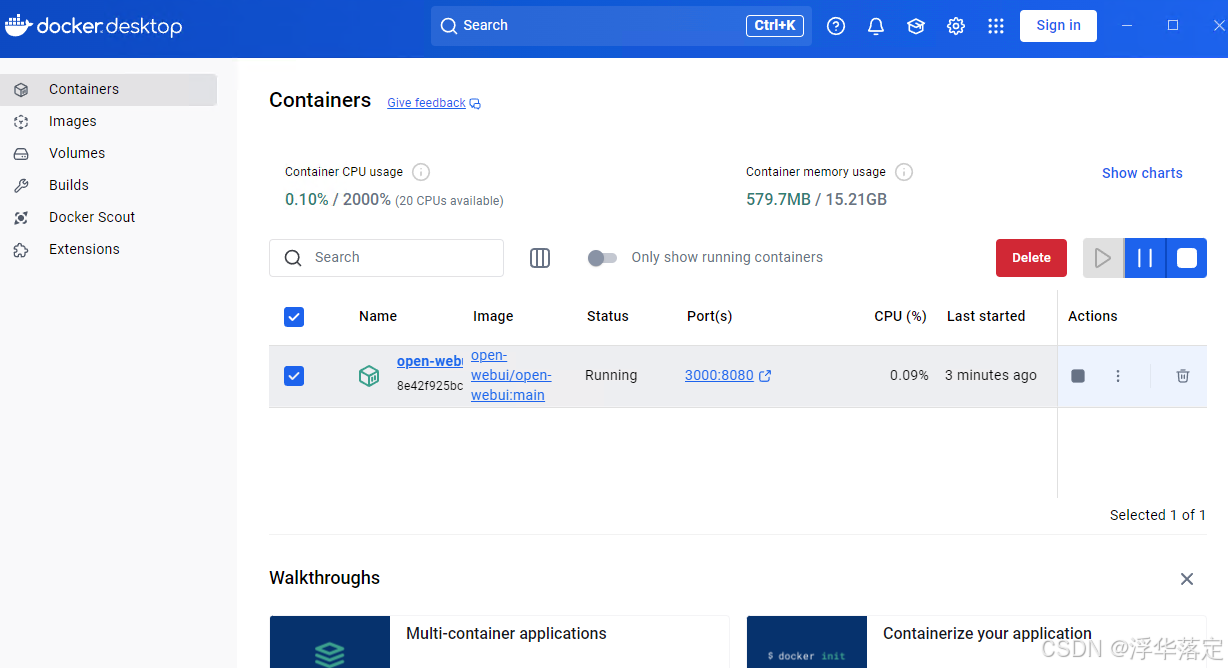Open the Settings gear icon

click(x=956, y=26)
